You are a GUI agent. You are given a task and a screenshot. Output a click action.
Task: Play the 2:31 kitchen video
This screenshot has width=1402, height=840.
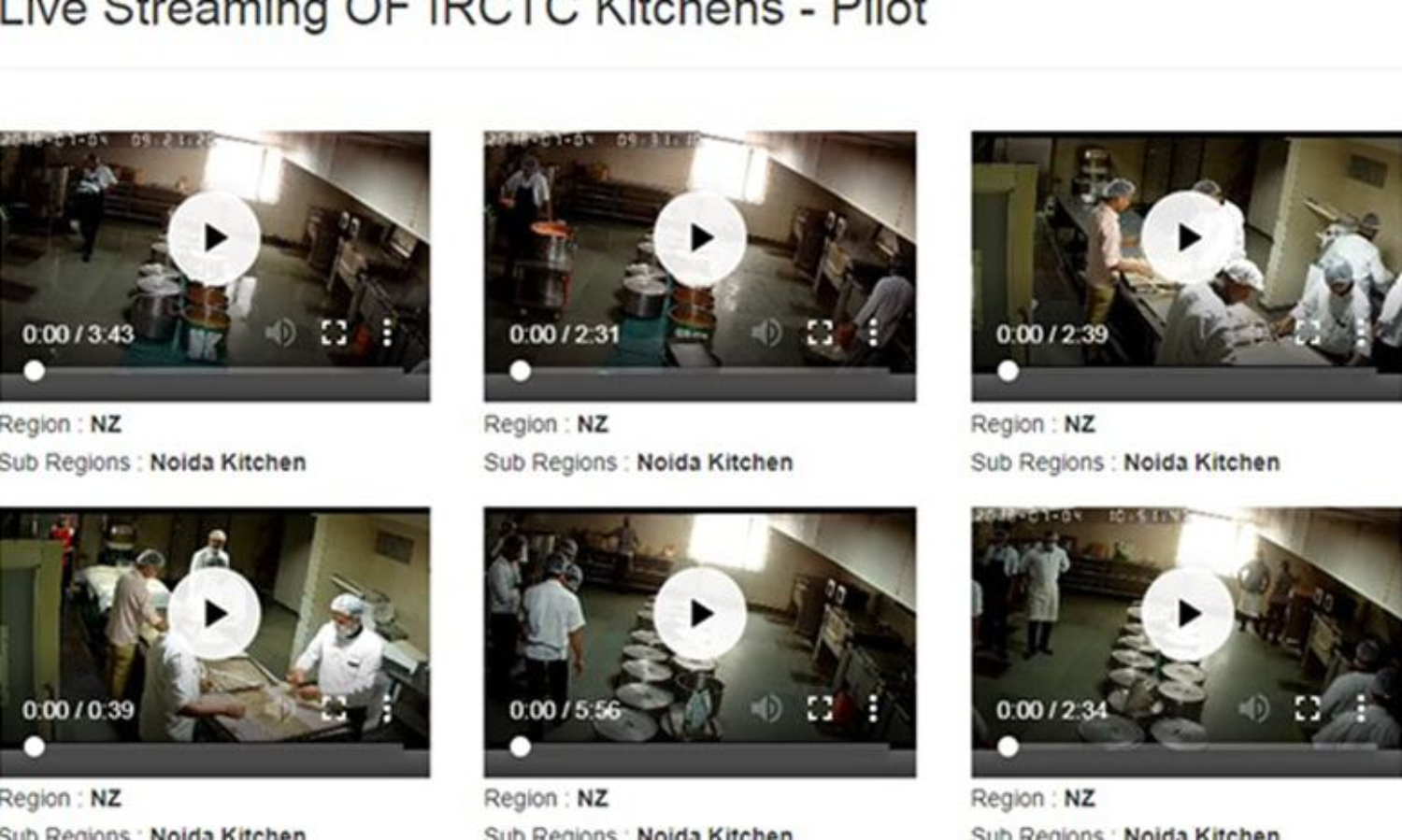pos(700,238)
